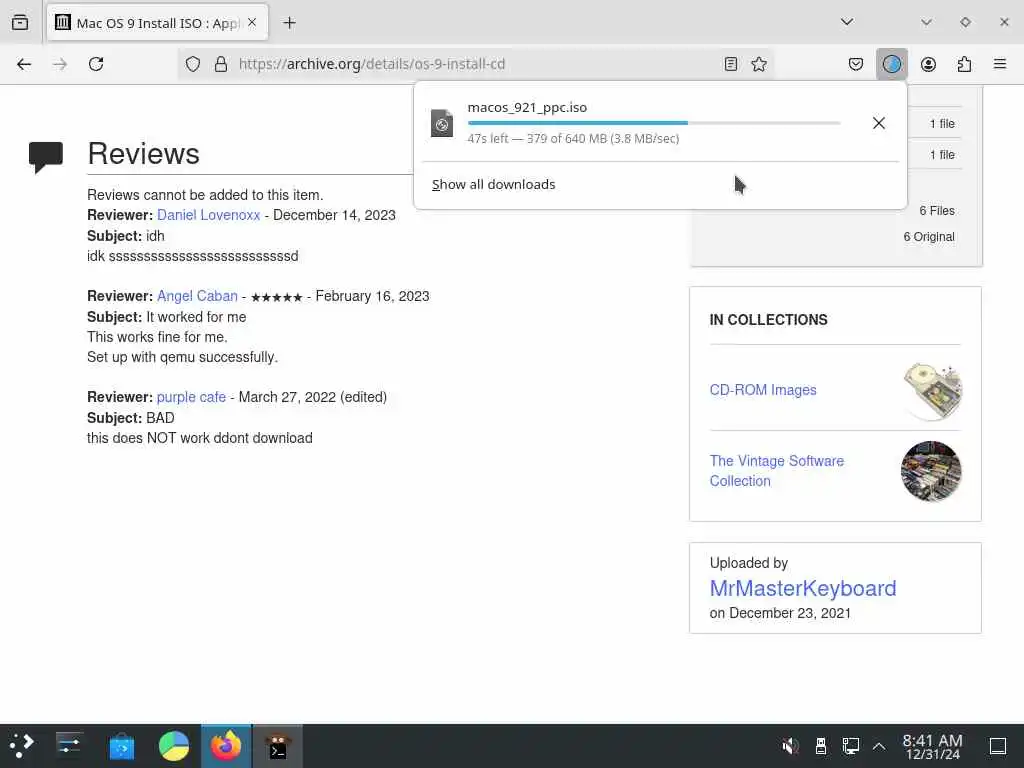Click the macos_921_ppc.iso file icon
Viewport: 1024px width, 768px height.
(442, 123)
